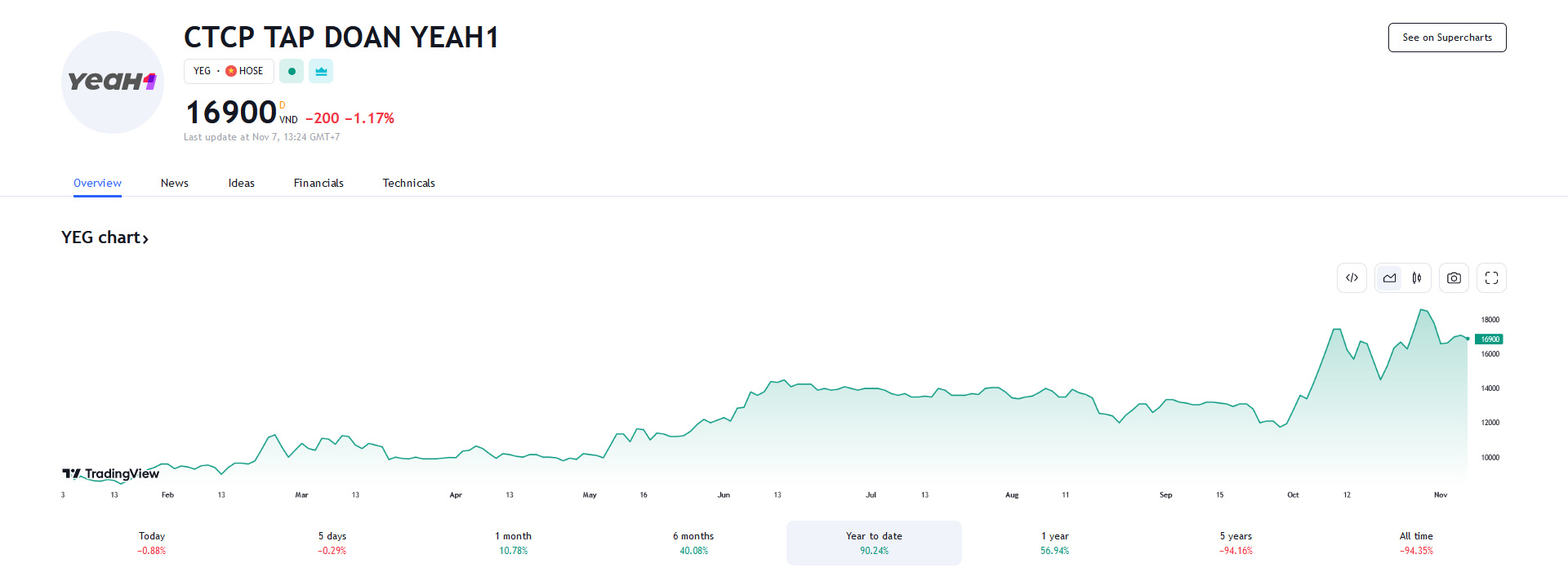This screenshot has width=1568, height=581.
Task: Switch to the Financials tab
Action: click(x=318, y=183)
